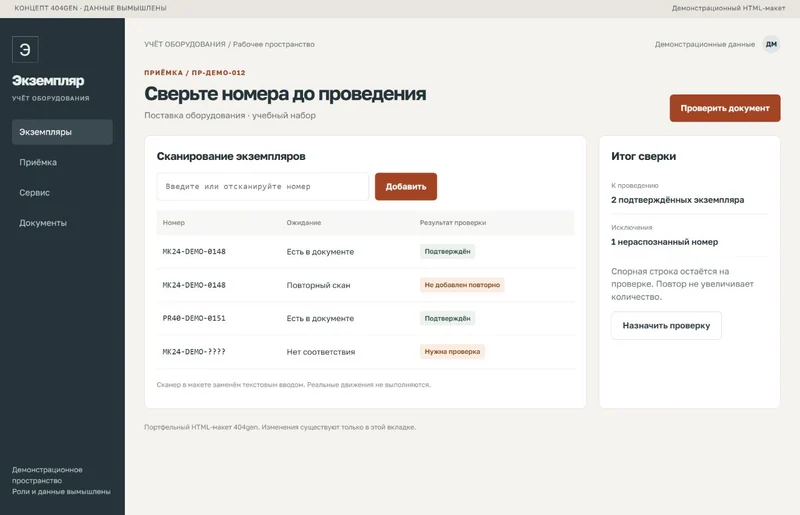Click the Проверить документ button
Screen dimensions: 800x515
724,108
